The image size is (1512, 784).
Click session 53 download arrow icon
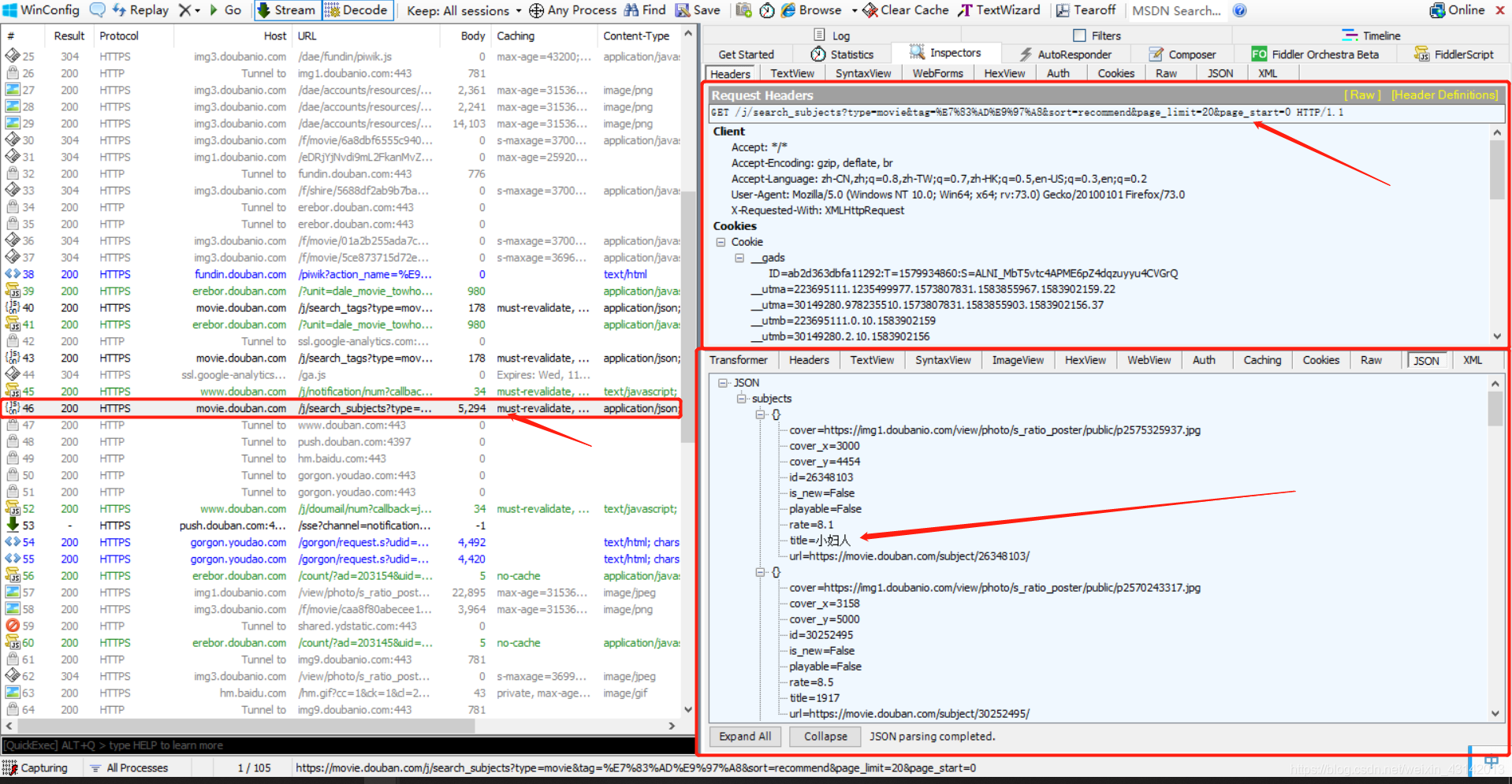click(x=13, y=525)
